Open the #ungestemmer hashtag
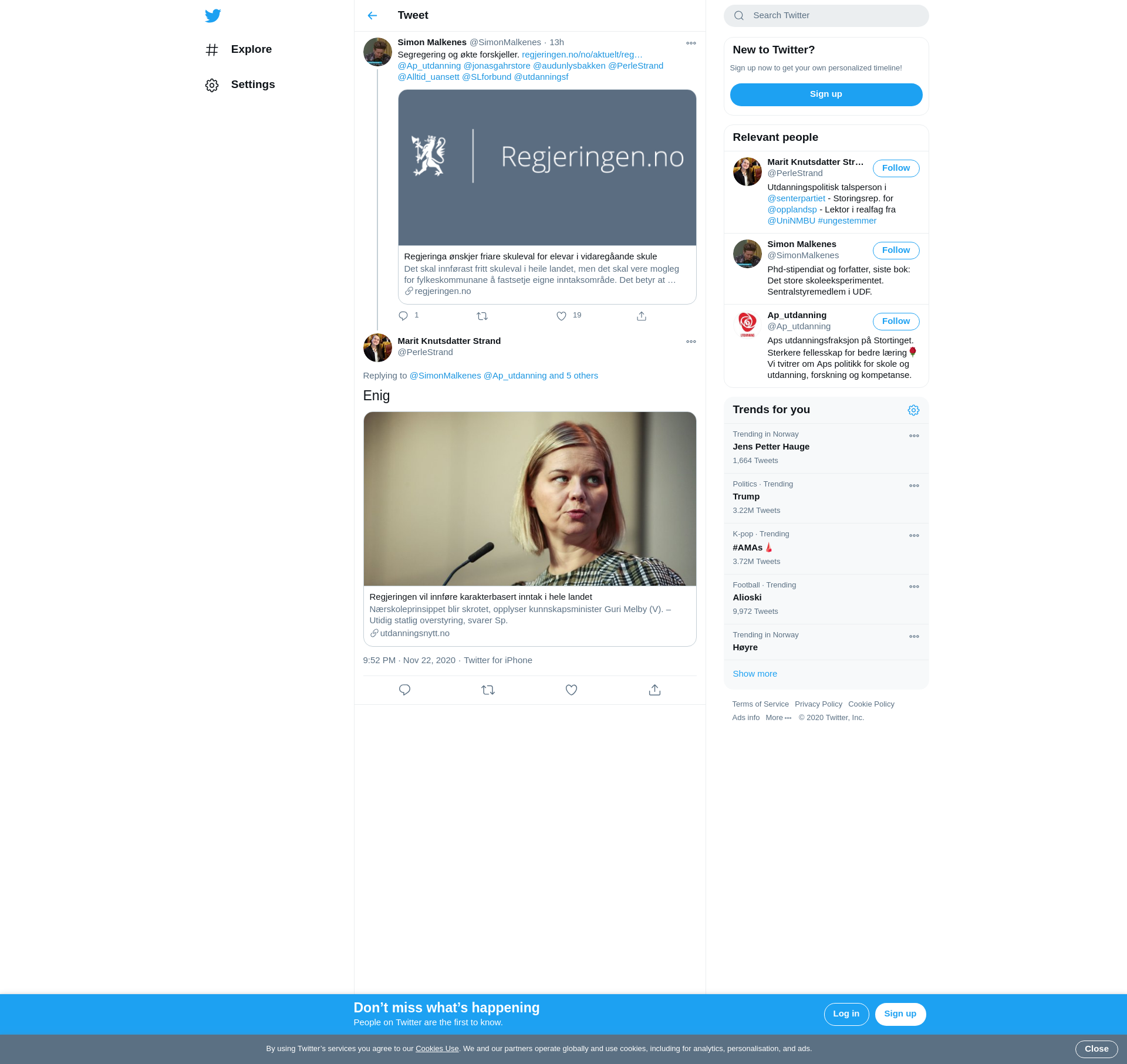 tap(846, 221)
